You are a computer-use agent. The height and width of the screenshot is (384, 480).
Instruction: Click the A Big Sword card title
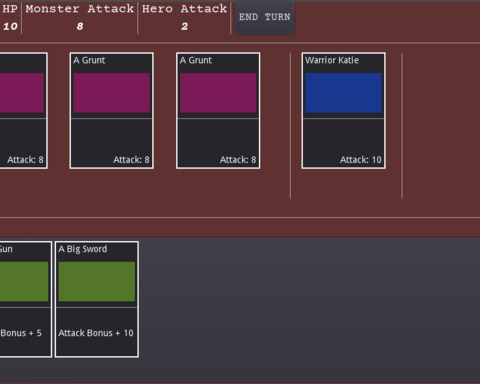coord(83,249)
